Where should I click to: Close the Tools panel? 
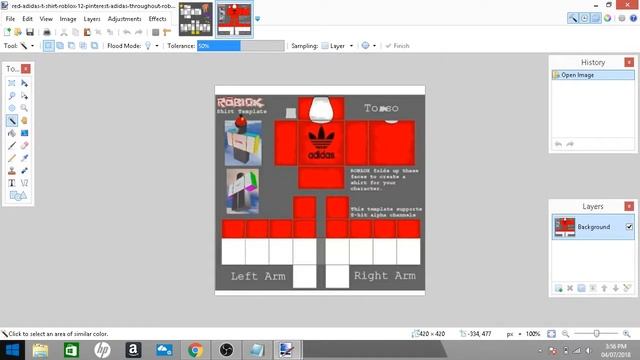pyautogui.click(x=26, y=69)
